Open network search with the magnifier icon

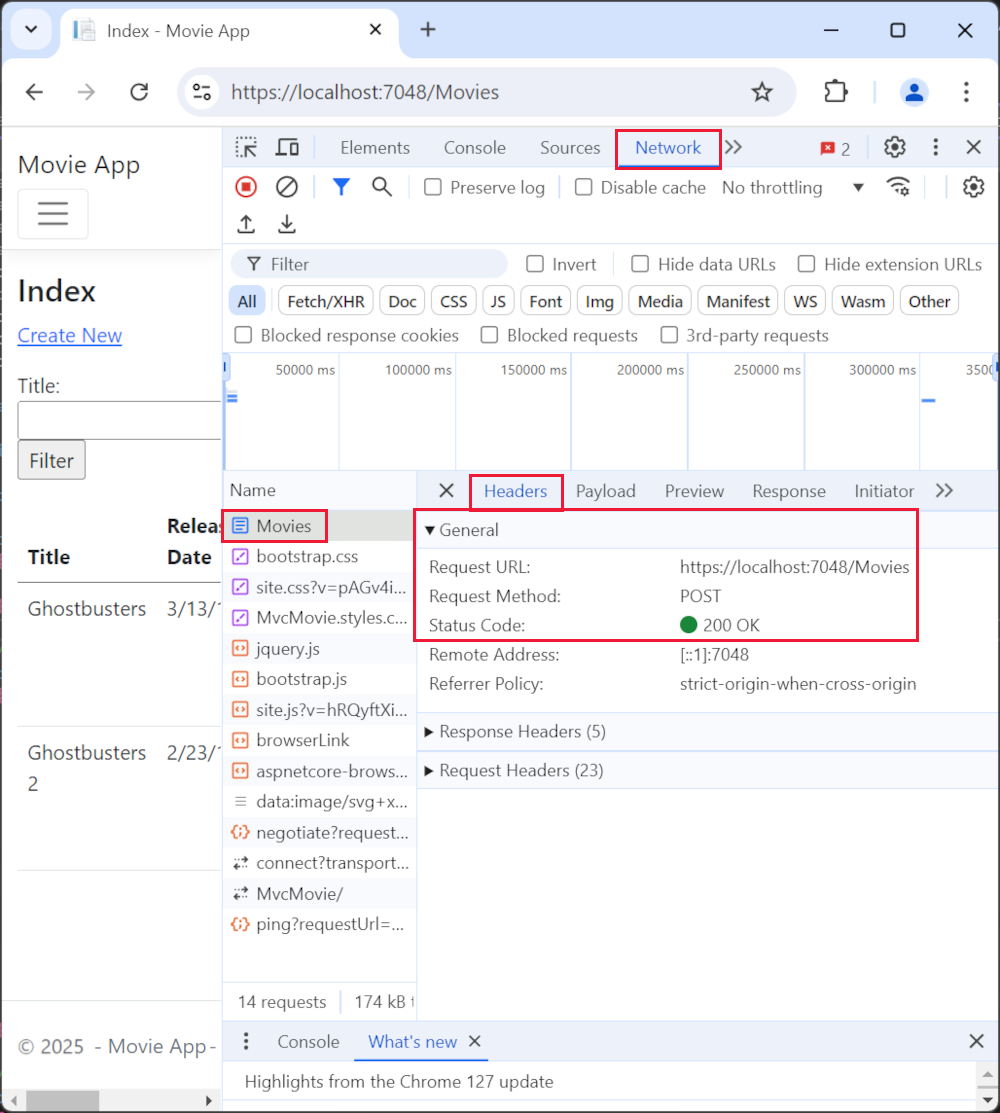(382, 187)
